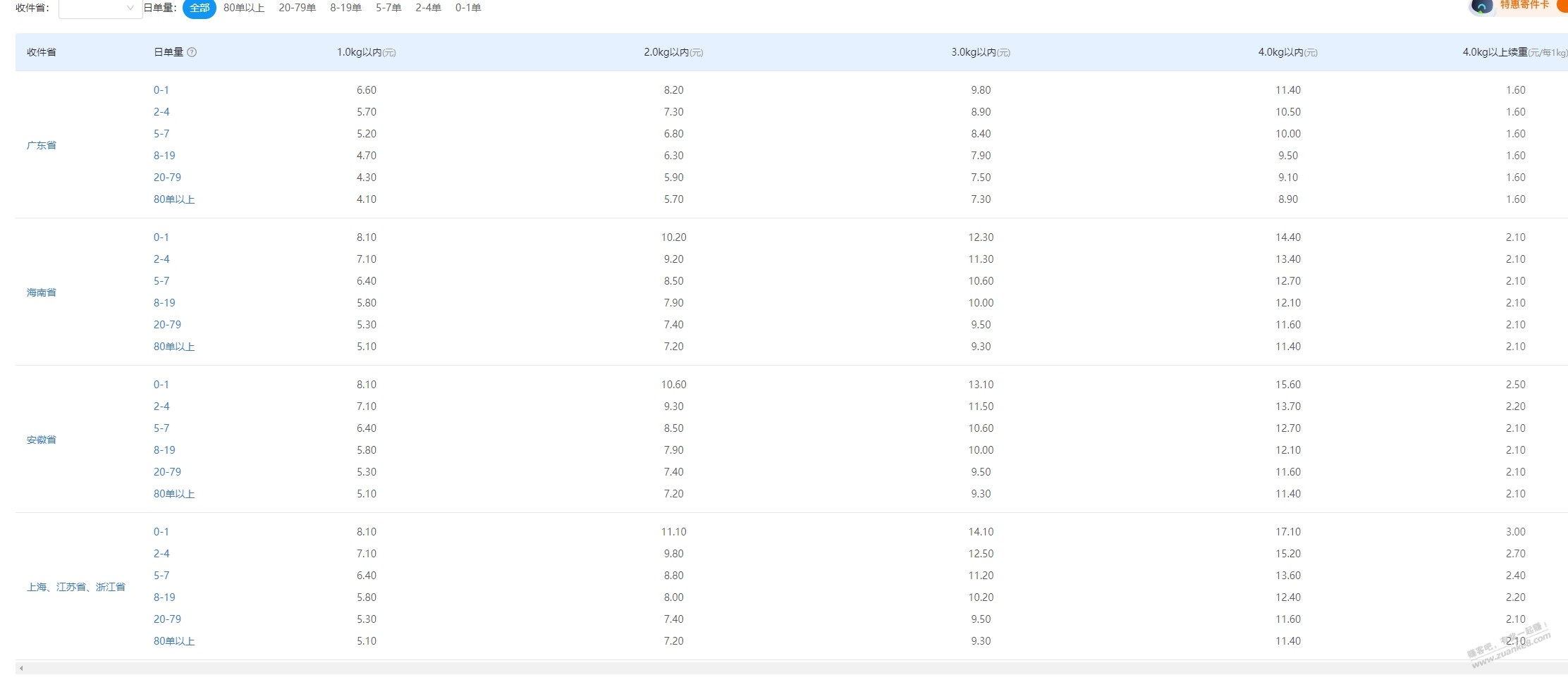Click the 20-79 tier under 安徽省
The image size is (1568, 682).
pos(167,472)
